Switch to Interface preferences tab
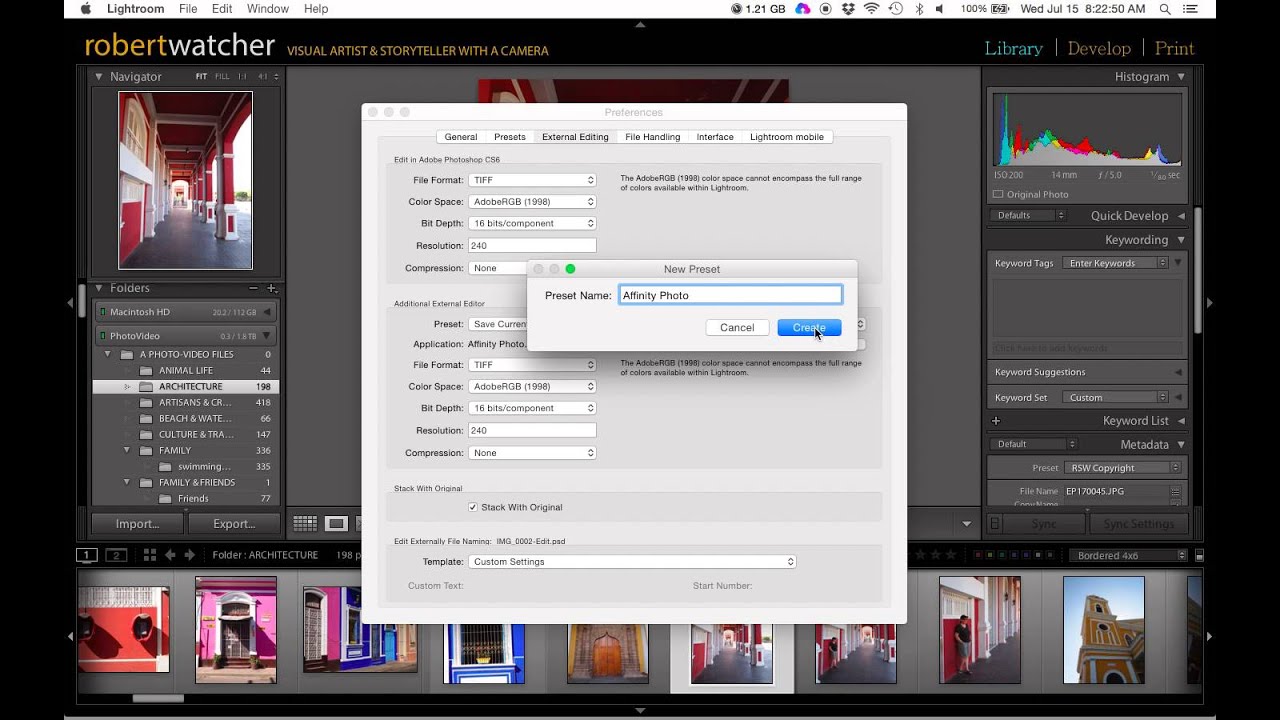The width and height of the screenshot is (1280, 720). 715,137
